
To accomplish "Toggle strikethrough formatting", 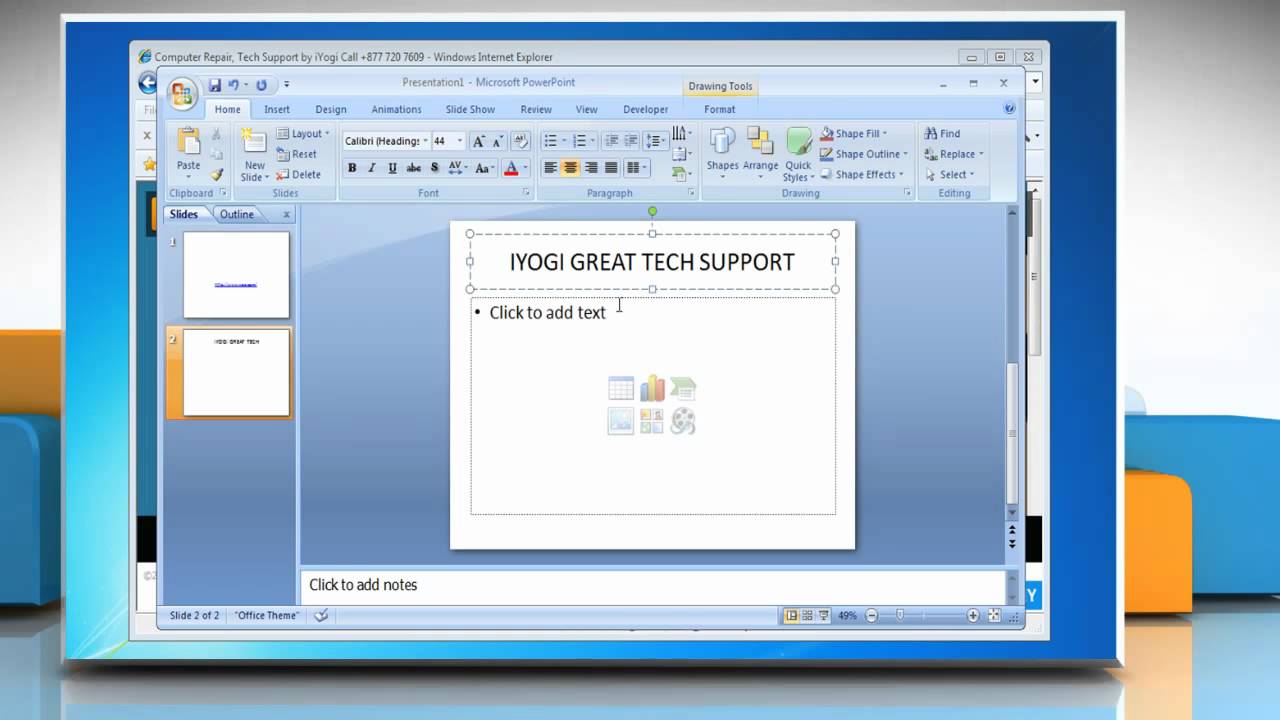I will [x=413, y=168].
